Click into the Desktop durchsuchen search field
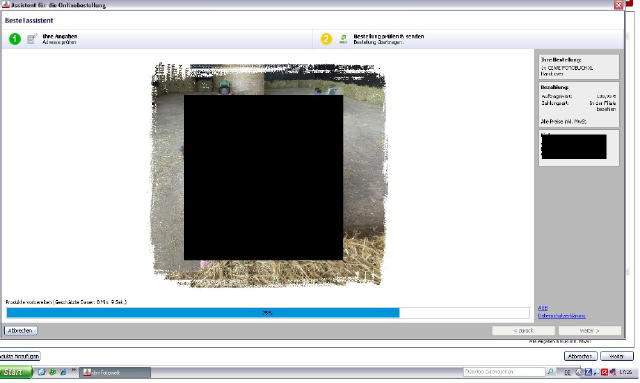The width and height of the screenshot is (640, 383). tap(504, 372)
